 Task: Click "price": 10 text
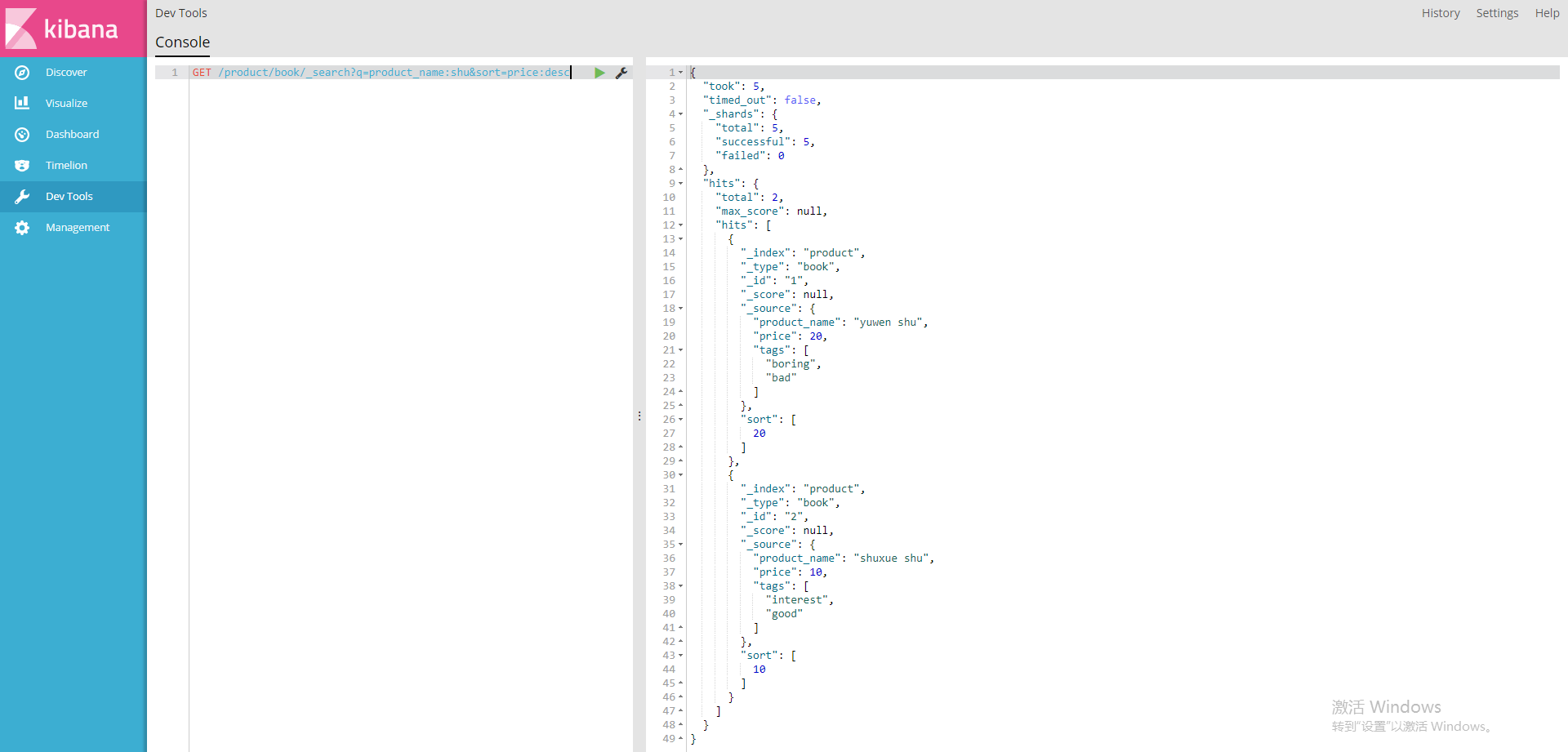[789, 572]
